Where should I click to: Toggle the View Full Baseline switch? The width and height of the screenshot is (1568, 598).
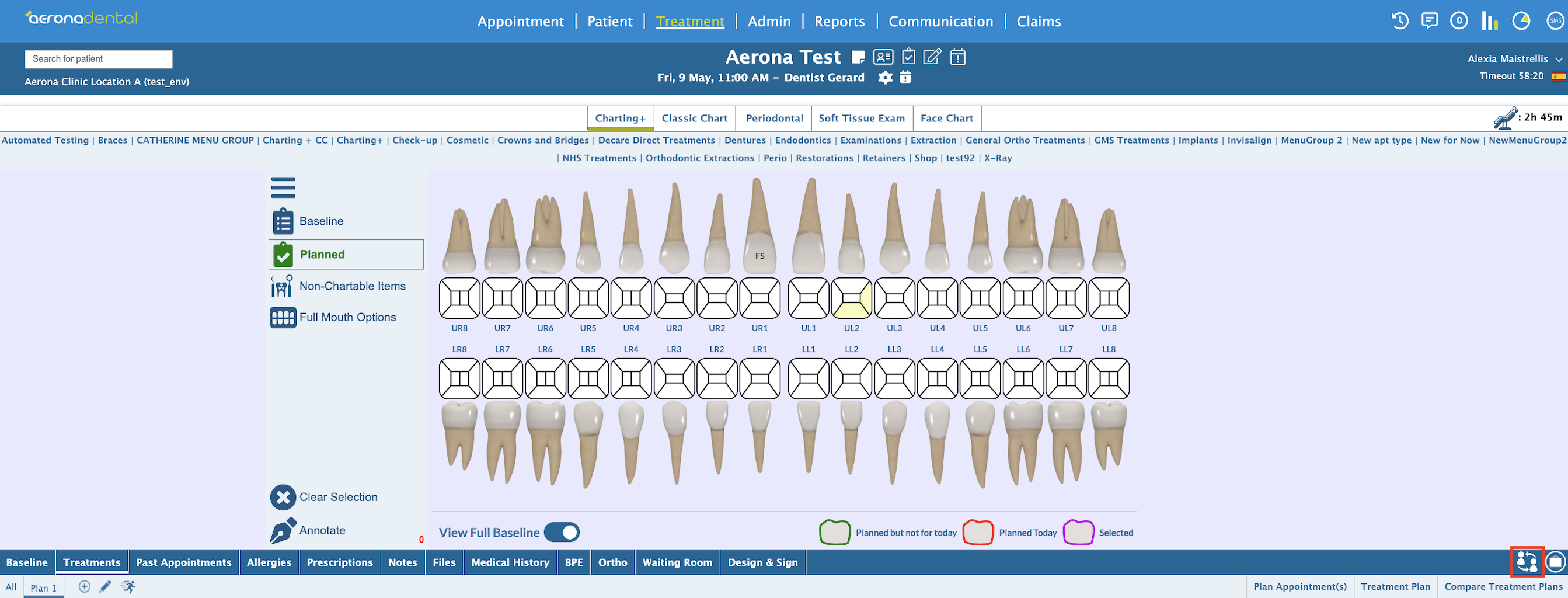click(561, 532)
